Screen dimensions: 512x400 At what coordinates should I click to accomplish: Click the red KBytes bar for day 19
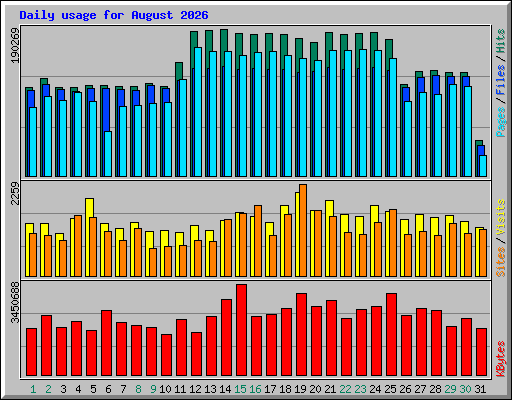point(302,335)
